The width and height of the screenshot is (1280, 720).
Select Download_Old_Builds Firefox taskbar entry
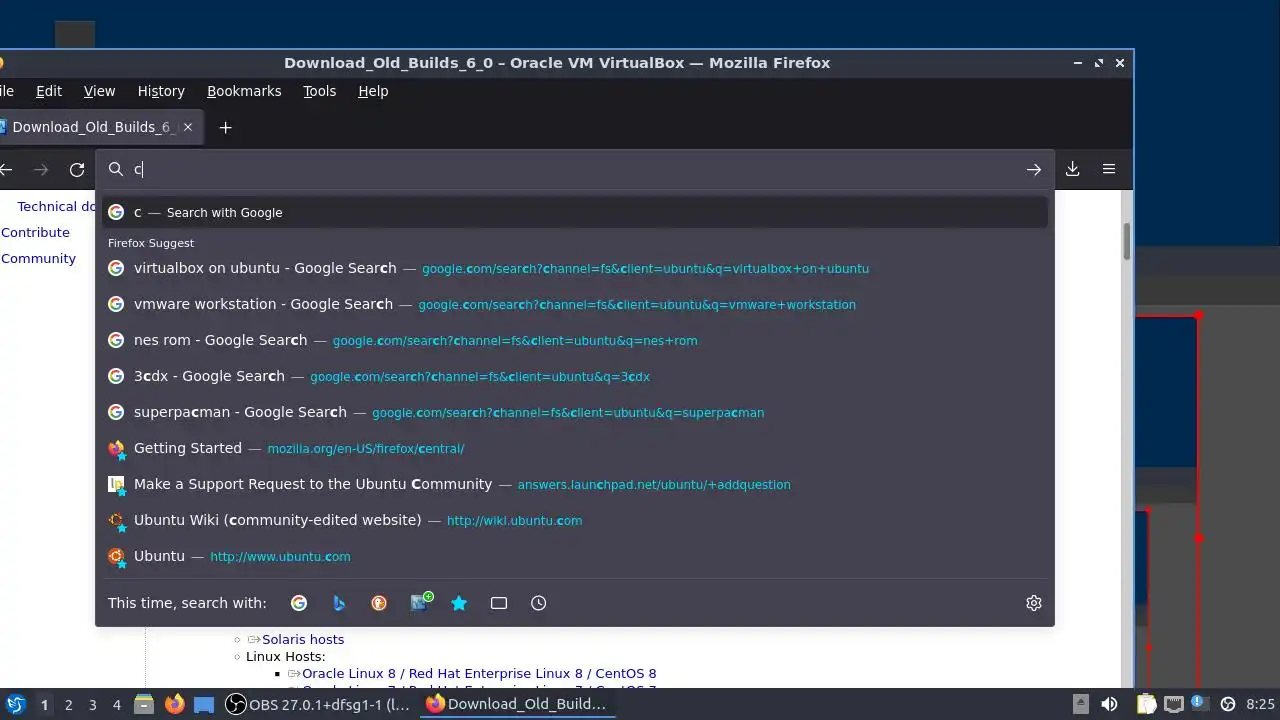point(518,704)
